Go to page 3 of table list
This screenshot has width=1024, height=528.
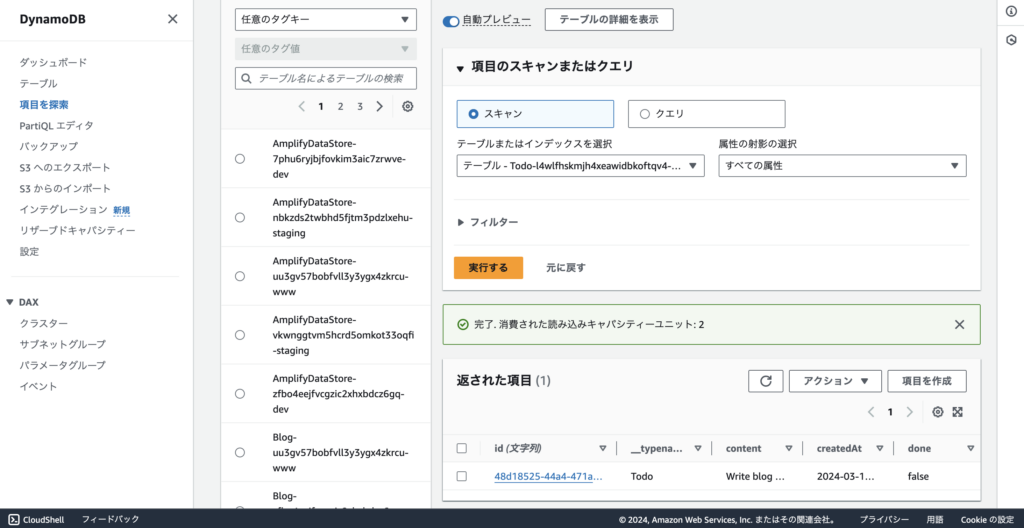click(360, 107)
